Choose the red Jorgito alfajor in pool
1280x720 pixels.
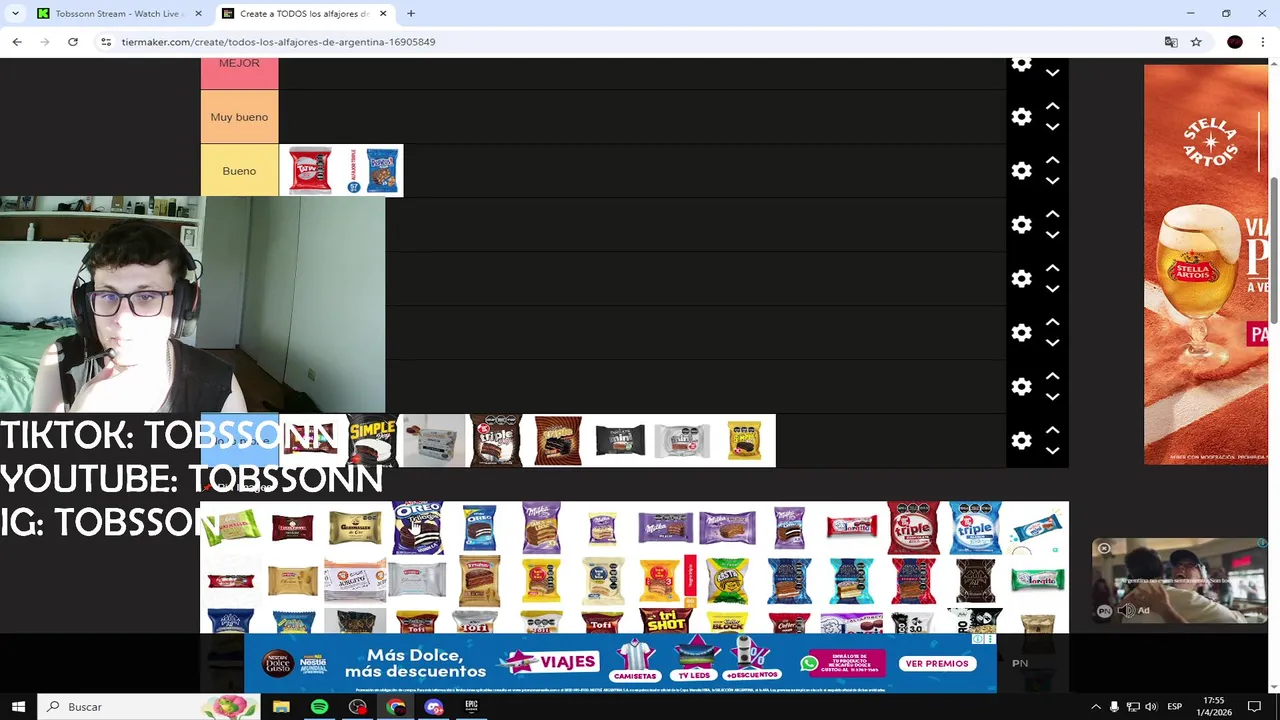851,527
